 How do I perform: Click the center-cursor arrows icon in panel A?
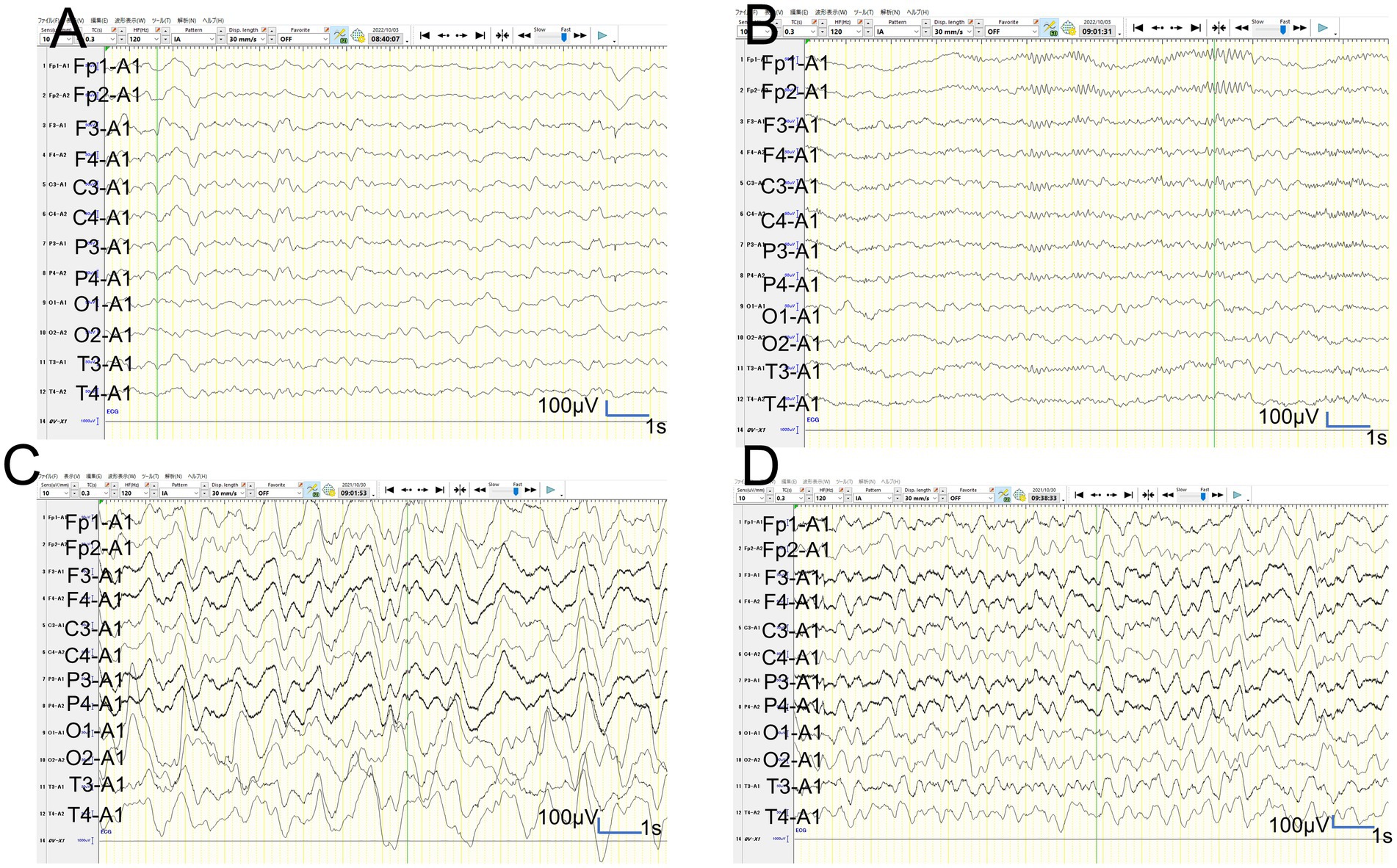click(x=502, y=35)
